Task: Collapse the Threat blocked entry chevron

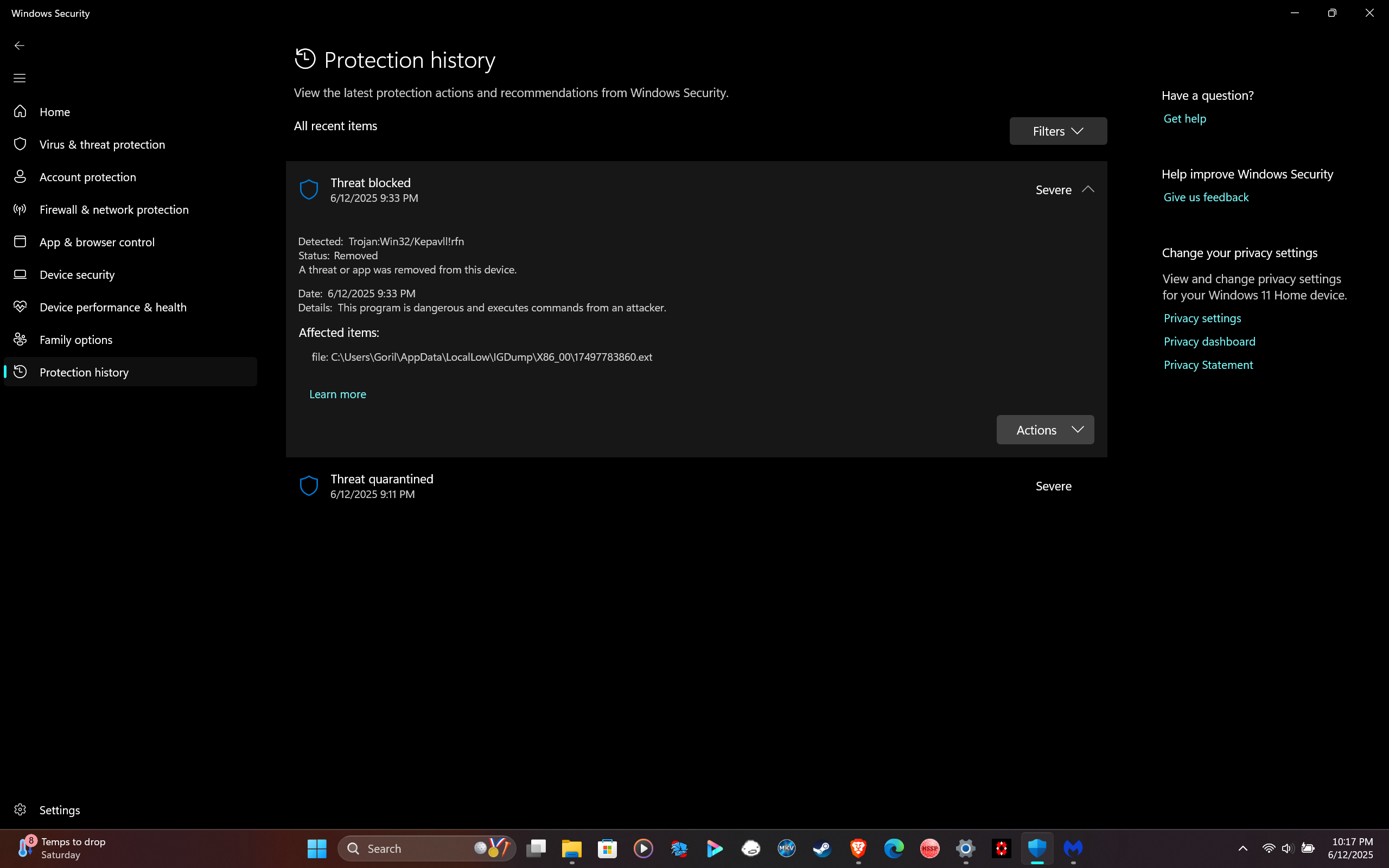Action: pyautogui.click(x=1088, y=189)
